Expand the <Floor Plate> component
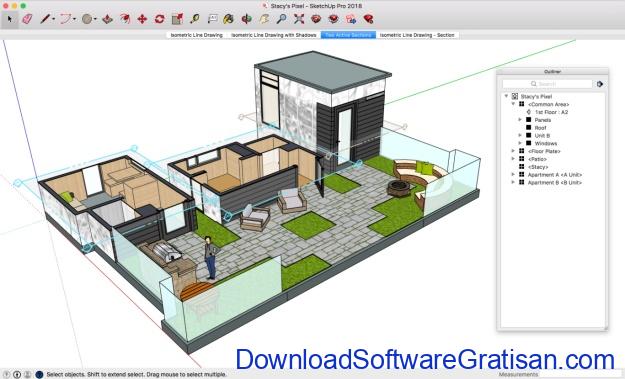The width and height of the screenshot is (625, 379). 513,151
